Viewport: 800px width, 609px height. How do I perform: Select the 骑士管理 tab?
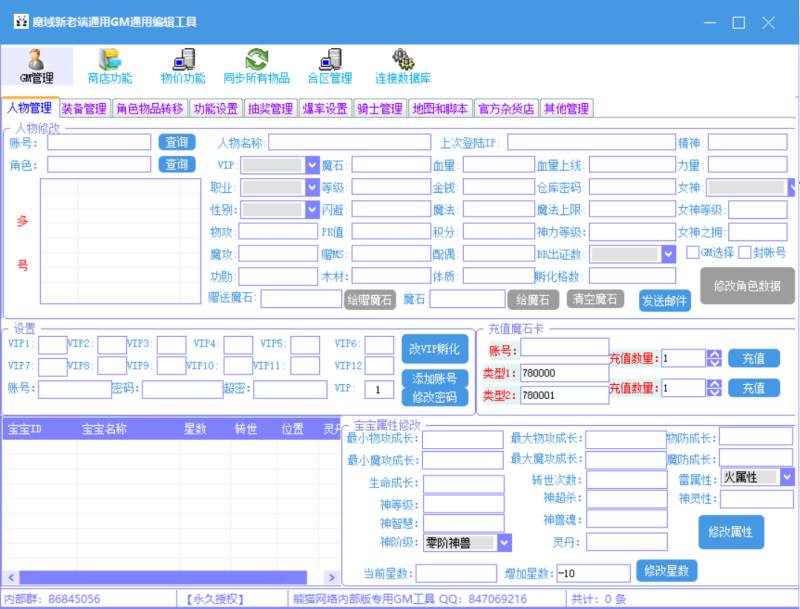[x=380, y=109]
